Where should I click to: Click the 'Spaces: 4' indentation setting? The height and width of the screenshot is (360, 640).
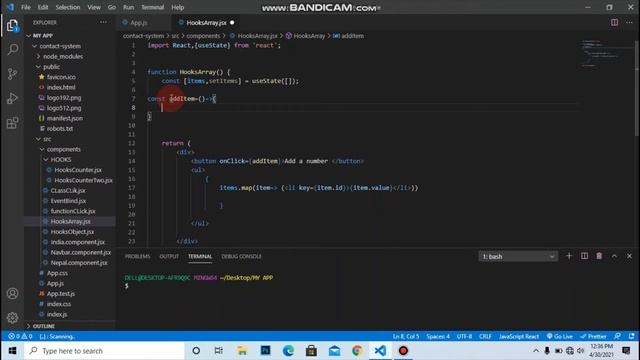tap(438, 336)
